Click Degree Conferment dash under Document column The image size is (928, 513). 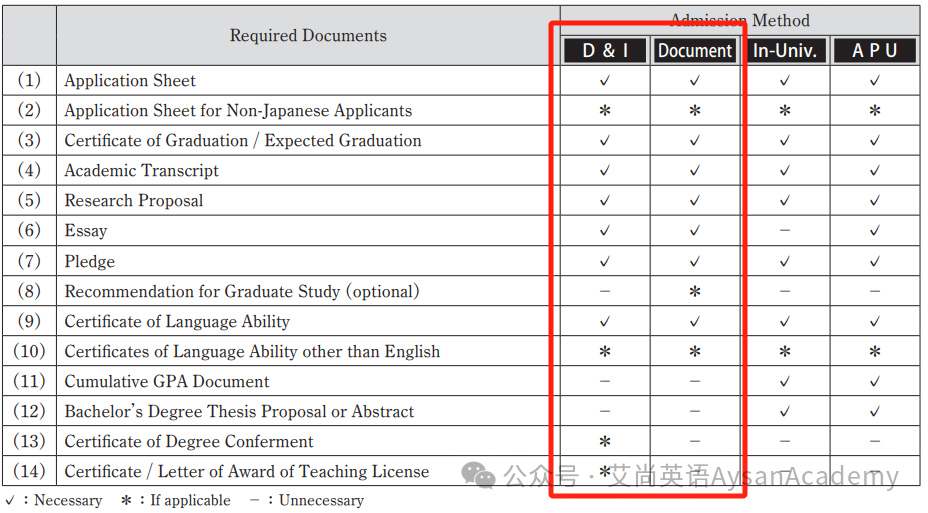pyautogui.click(x=695, y=441)
